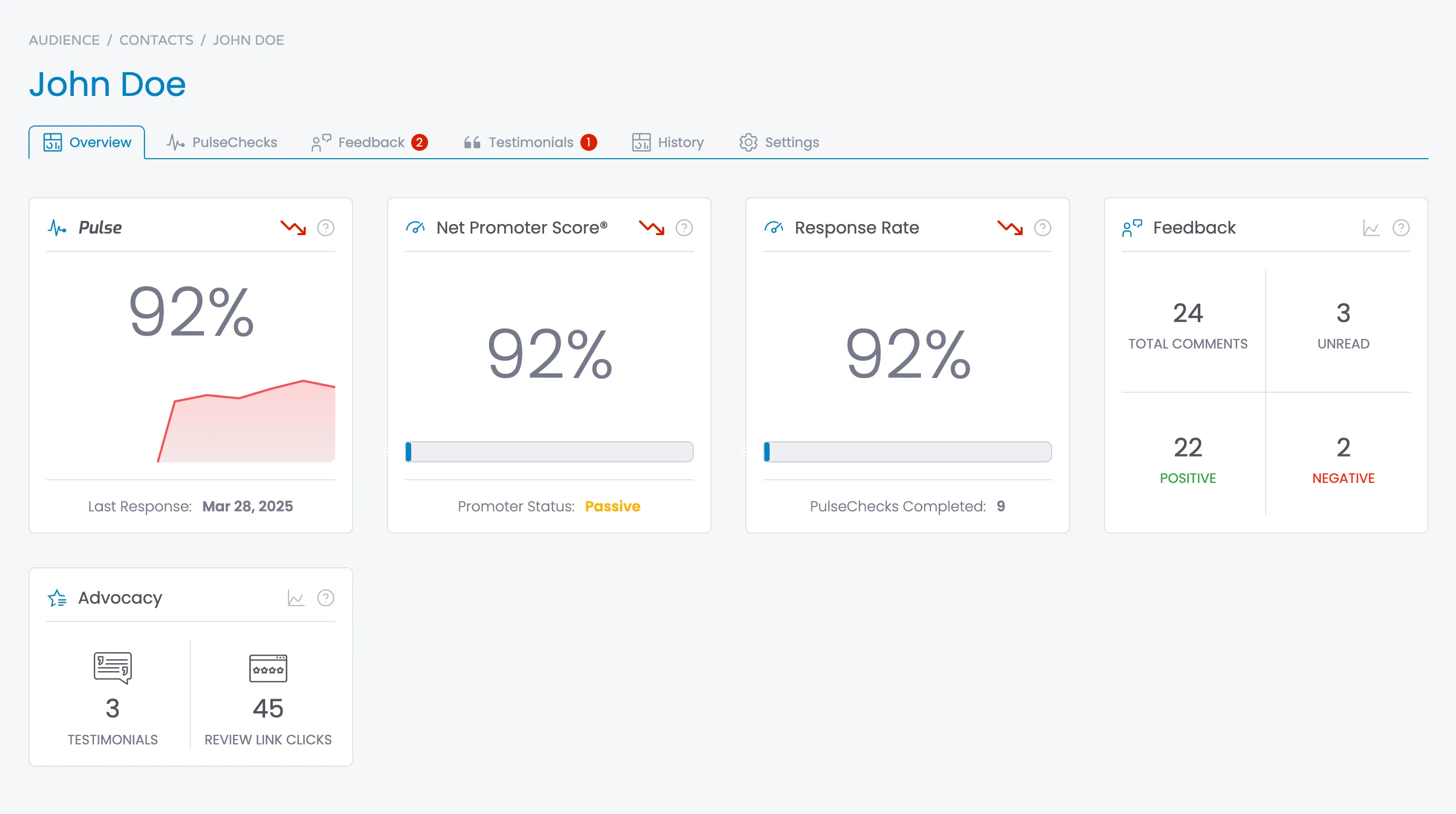Click Net Promoter Score trend arrow
This screenshot has height=814, width=1456.
coord(652,228)
